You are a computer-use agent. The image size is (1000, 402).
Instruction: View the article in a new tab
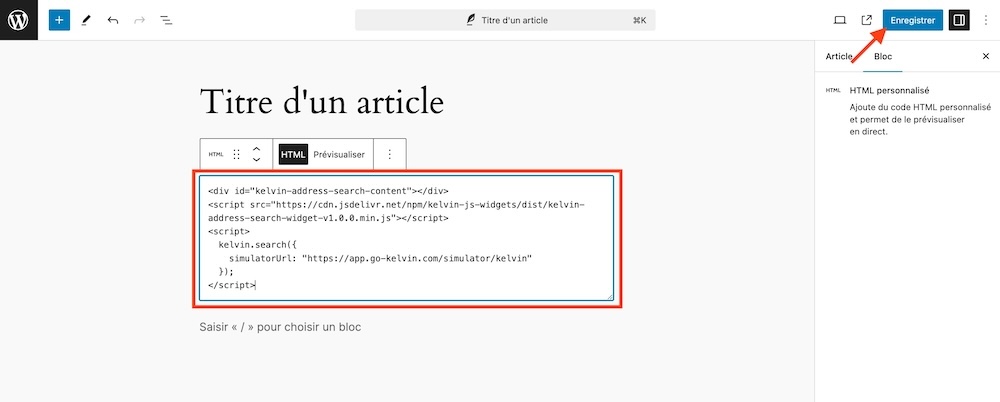pyautogui.click(x=866, y=20)
